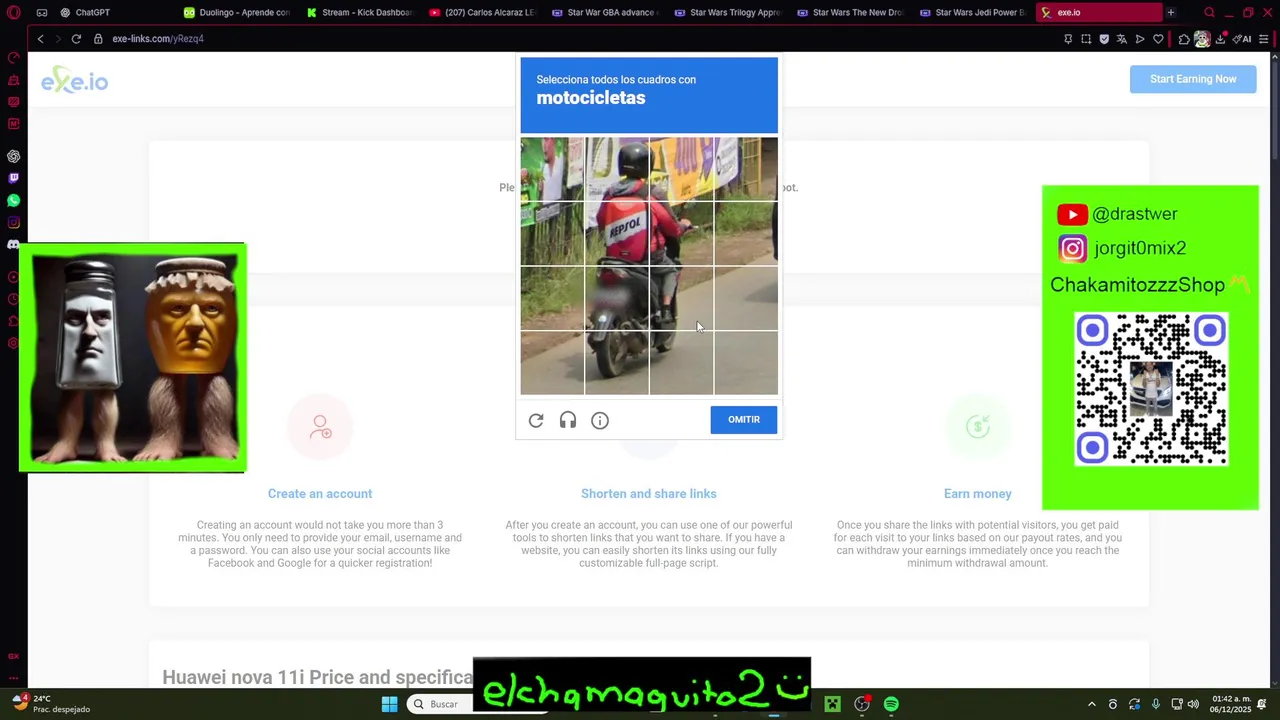Image resolution: width=1280 pixels, height=720 pixels.
Task: Click the address bar padlock icon
Action: [x=98, y=38]
